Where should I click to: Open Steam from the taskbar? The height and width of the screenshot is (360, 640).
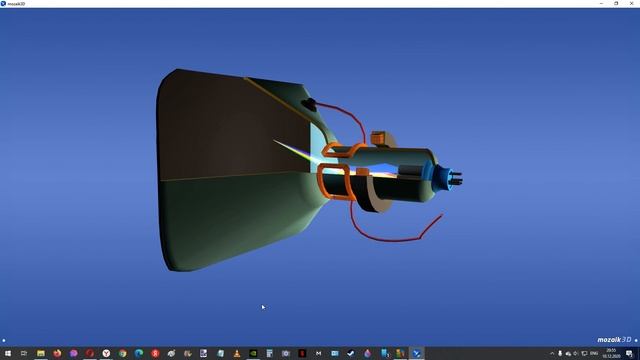[351, 353]
